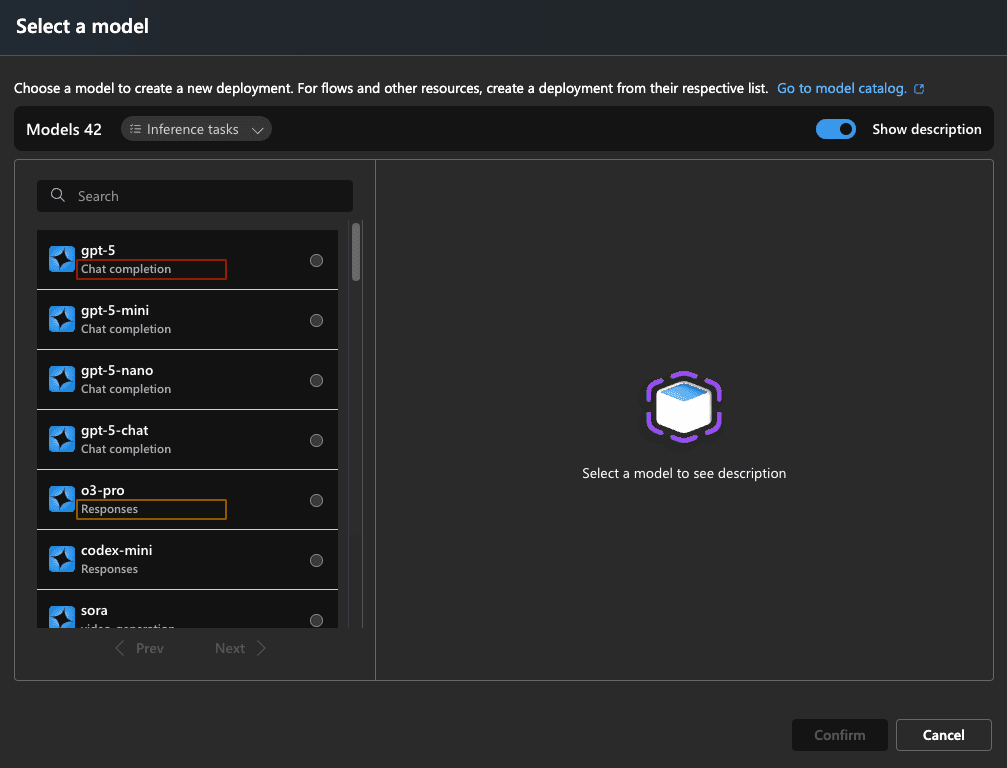Click Responses label under codex-mini
This screenshot has height=768, width=1007.
109,569
